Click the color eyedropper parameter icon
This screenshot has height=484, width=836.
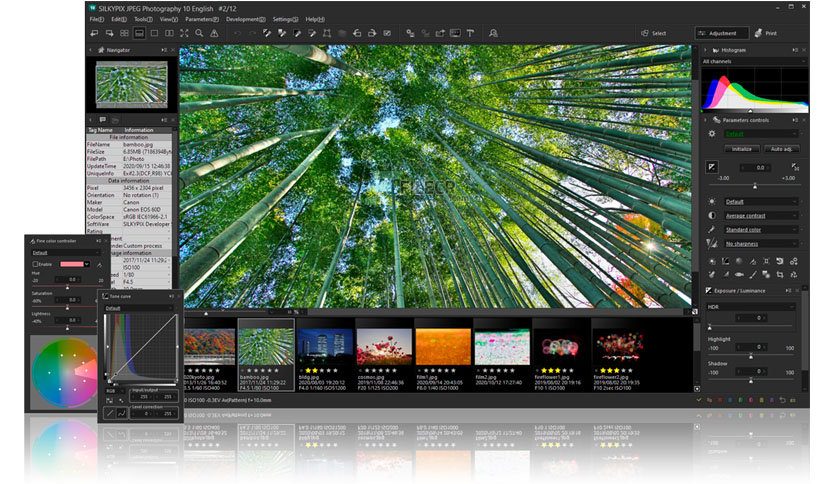pos(712,229)
